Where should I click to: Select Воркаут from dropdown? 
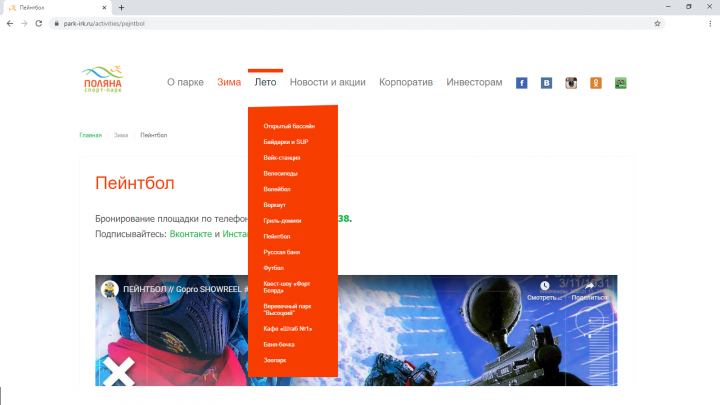pyautogui.click(x=274, y=205)
